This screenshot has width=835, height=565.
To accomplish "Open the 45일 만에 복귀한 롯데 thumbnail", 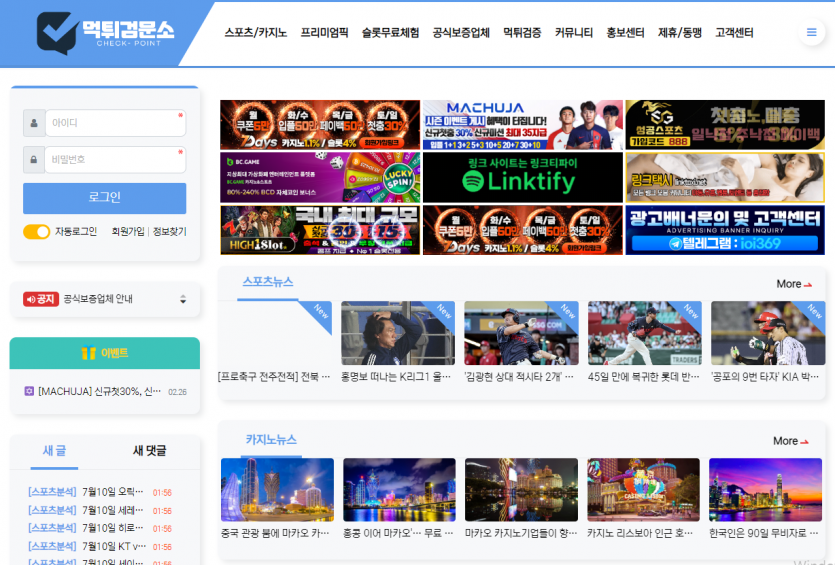I will (645, 333).
